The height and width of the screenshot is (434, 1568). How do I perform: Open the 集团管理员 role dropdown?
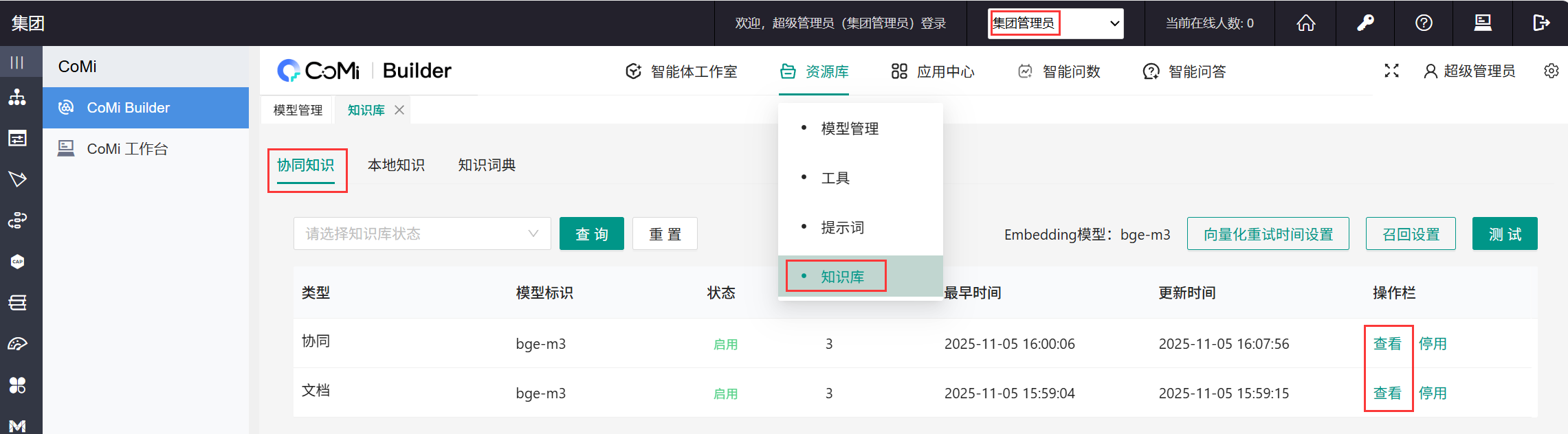pos(1055,23)
